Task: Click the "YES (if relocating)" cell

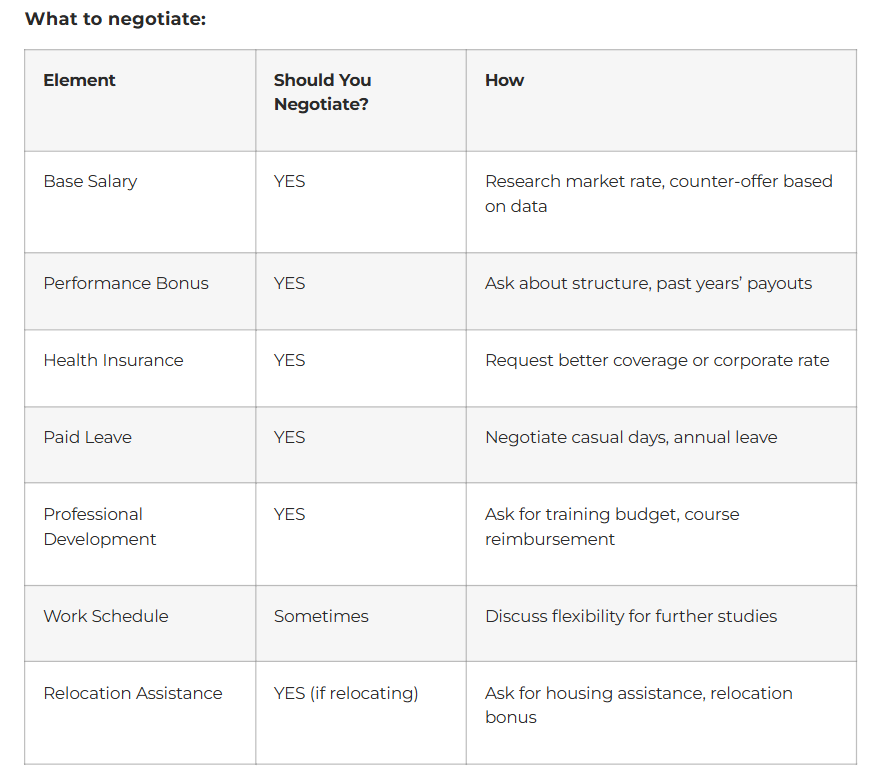Action: (x=346, y=693)
